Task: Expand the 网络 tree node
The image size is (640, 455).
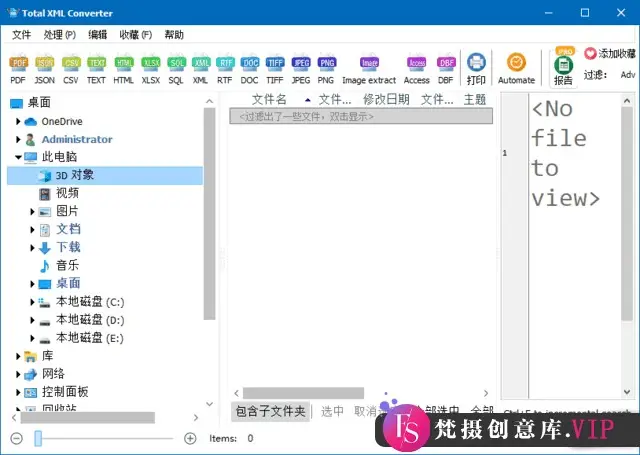Action: point(18,374)
